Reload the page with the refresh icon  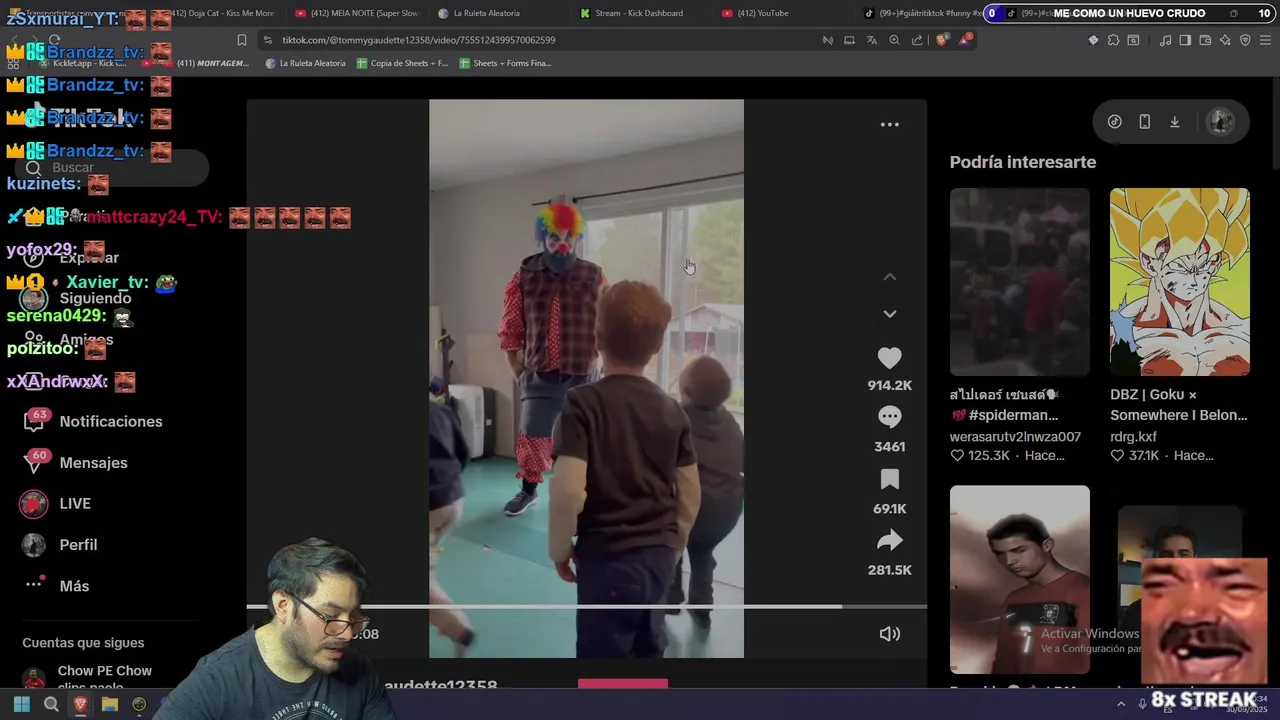(54, 40)
